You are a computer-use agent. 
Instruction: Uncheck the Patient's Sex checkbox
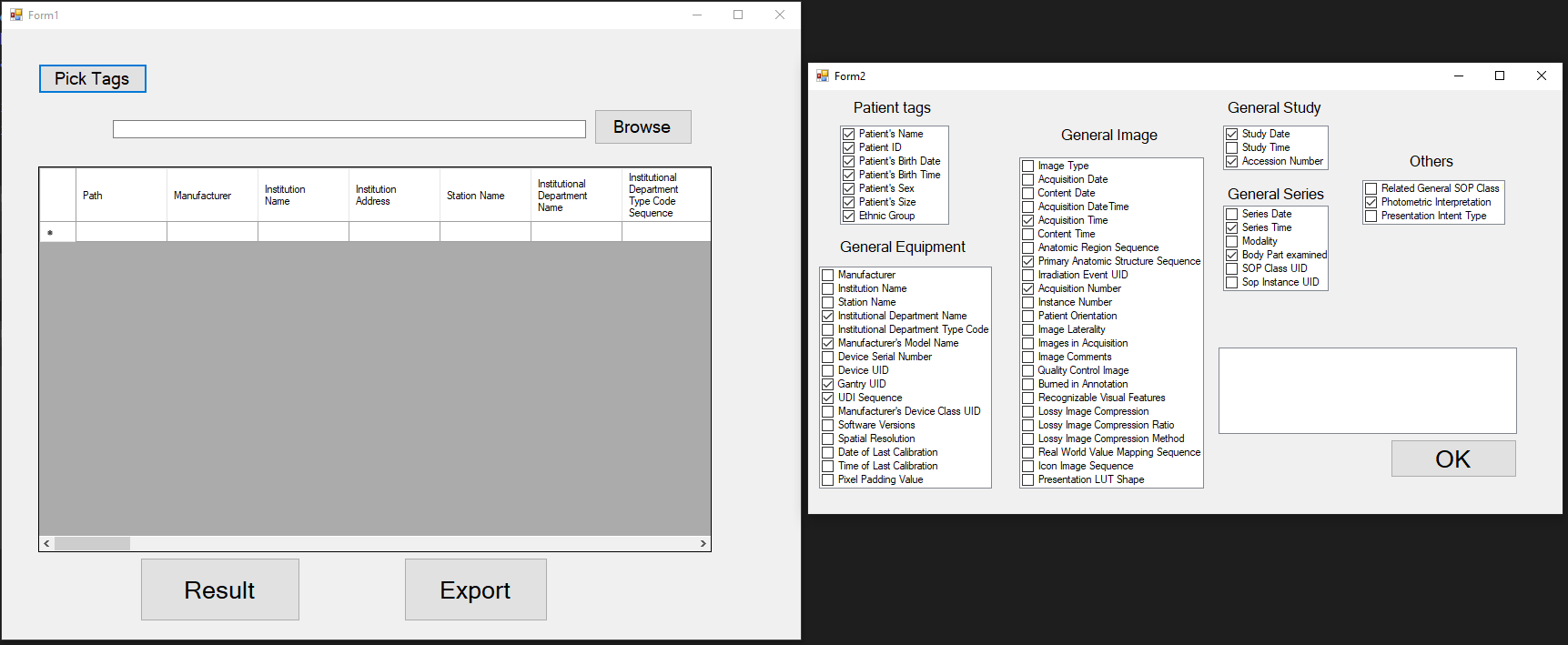pyautogui.click(x=849, y=188)
